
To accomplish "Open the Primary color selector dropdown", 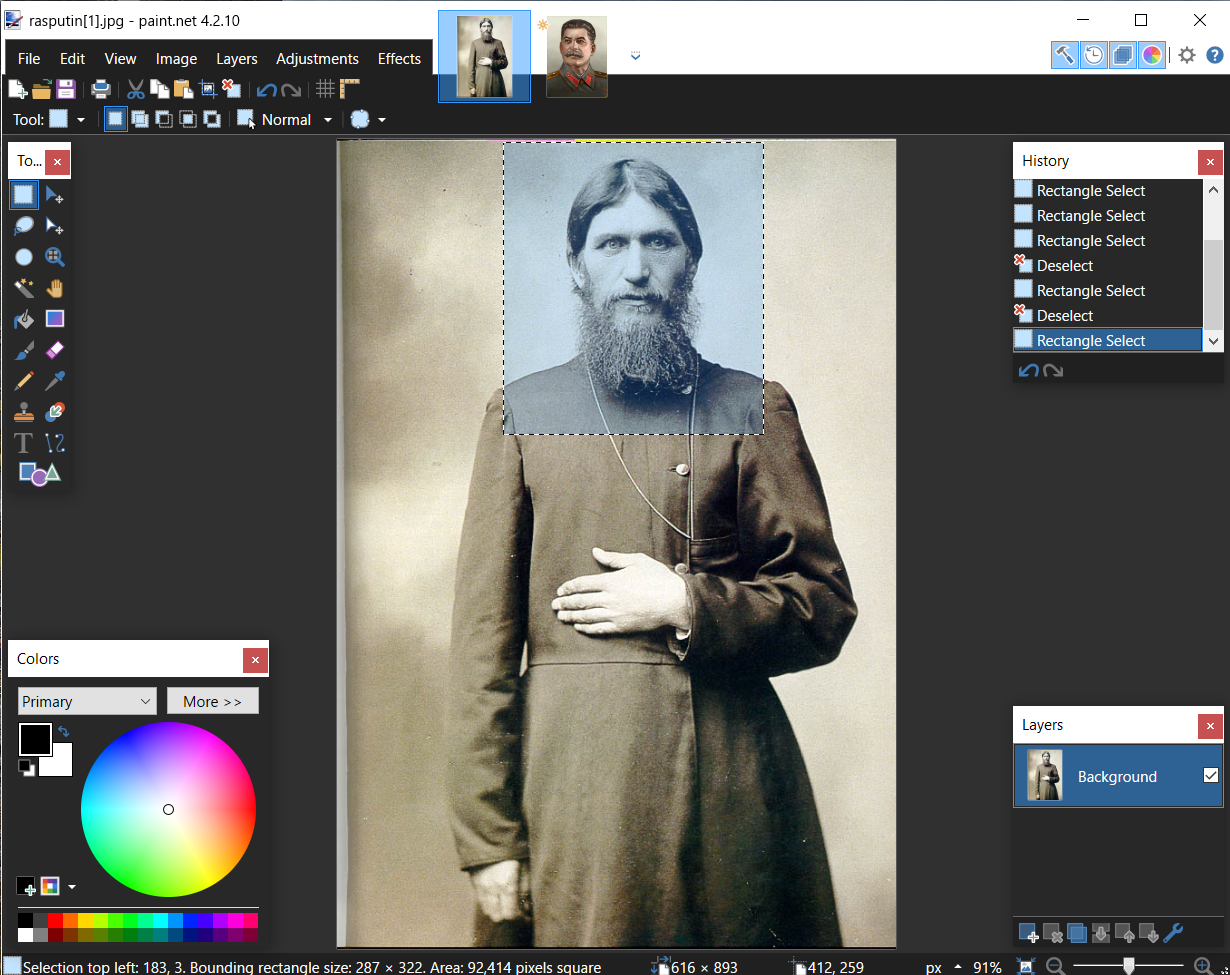I will coord(87,701).
